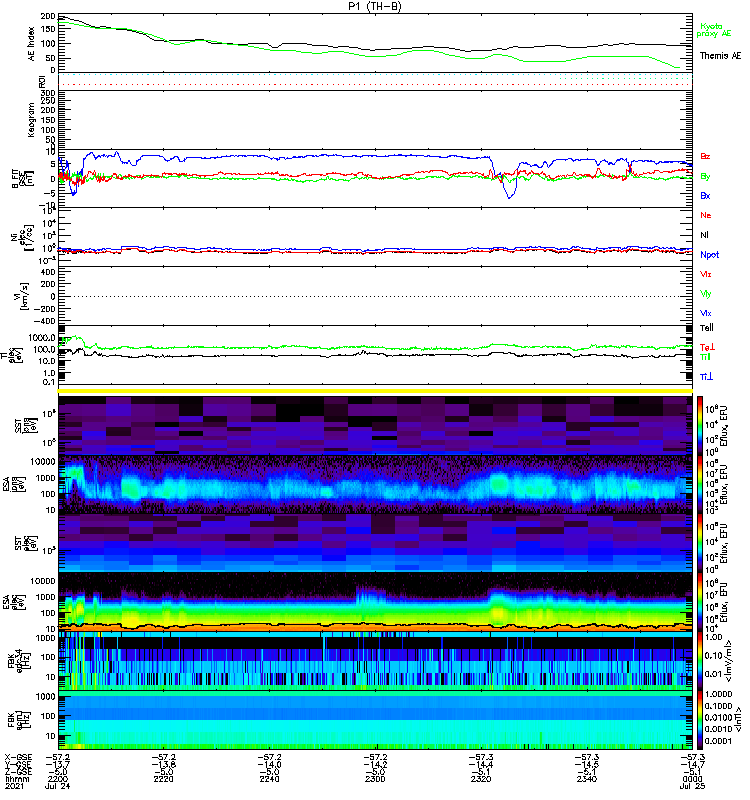Click the green Ti parallel legend label
The image size is (750, 800).
click(705, 357)
